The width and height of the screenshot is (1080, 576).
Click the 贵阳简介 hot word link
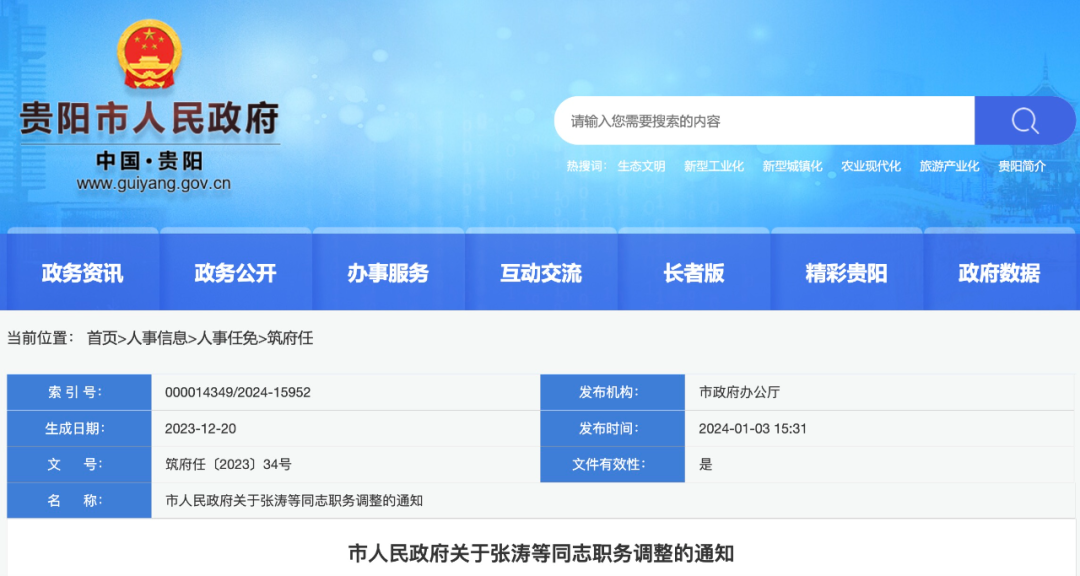1022,167
